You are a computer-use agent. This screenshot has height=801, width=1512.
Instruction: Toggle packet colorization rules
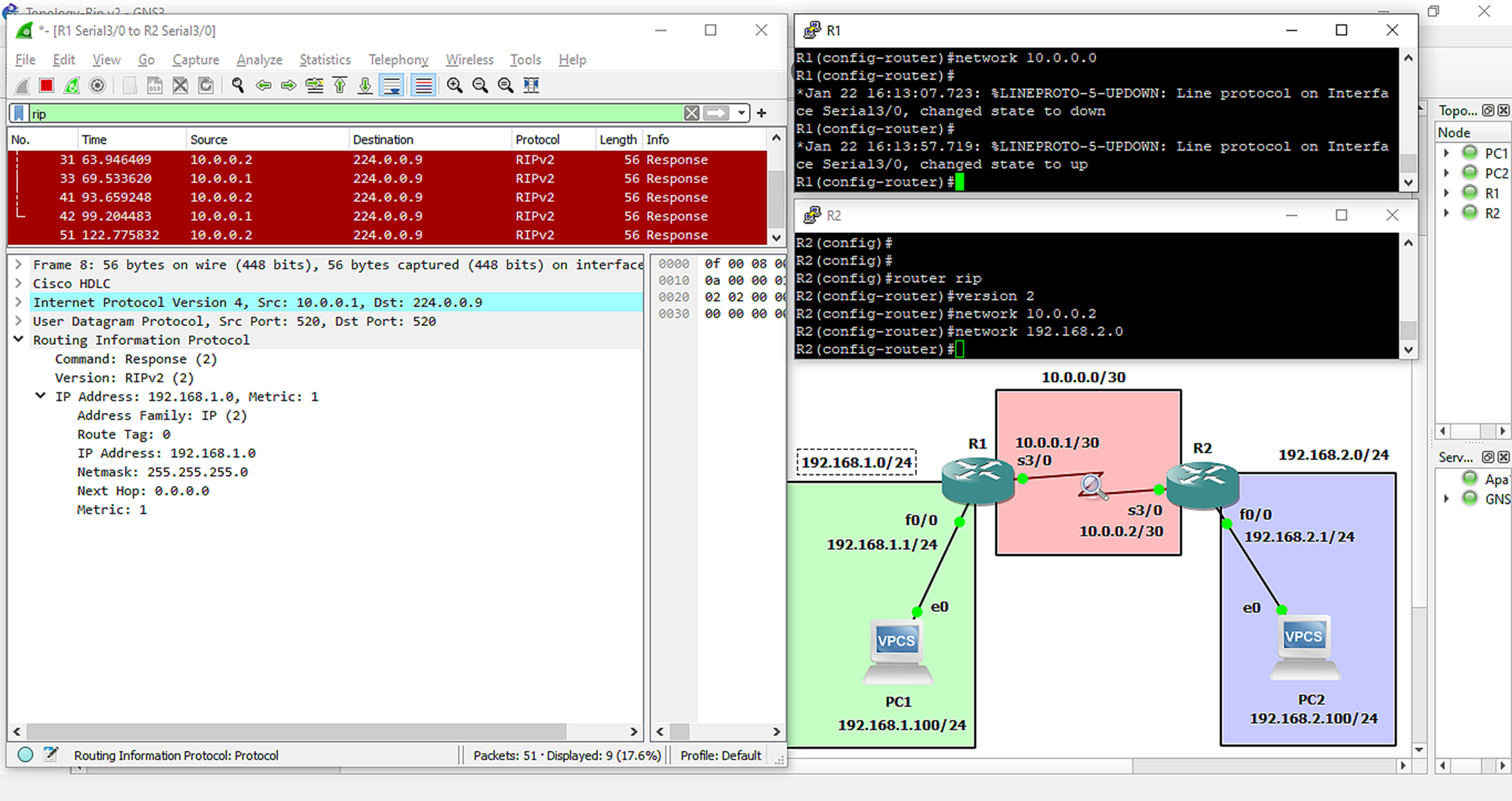click(423, 85)
